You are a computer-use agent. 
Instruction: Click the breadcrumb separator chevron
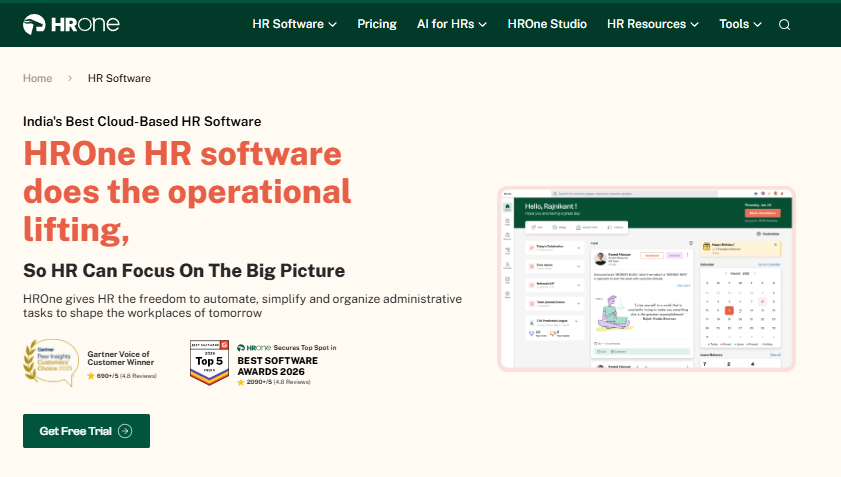pos(70,78)
